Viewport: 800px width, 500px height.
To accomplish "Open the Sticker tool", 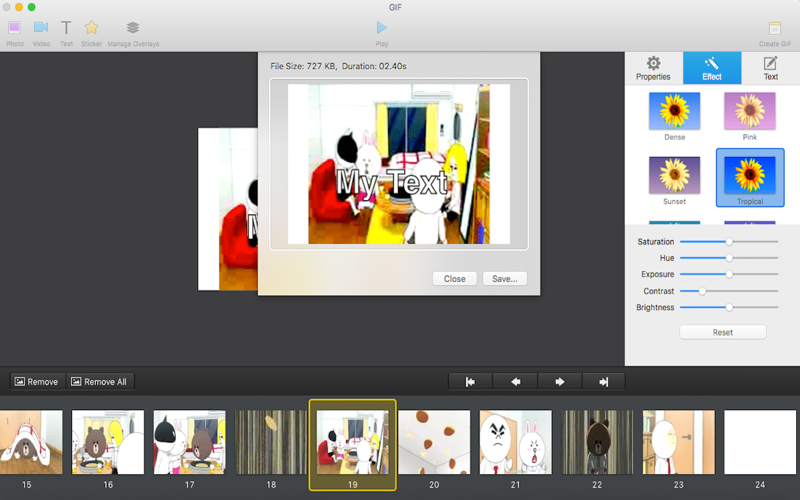I will (91, 34).
